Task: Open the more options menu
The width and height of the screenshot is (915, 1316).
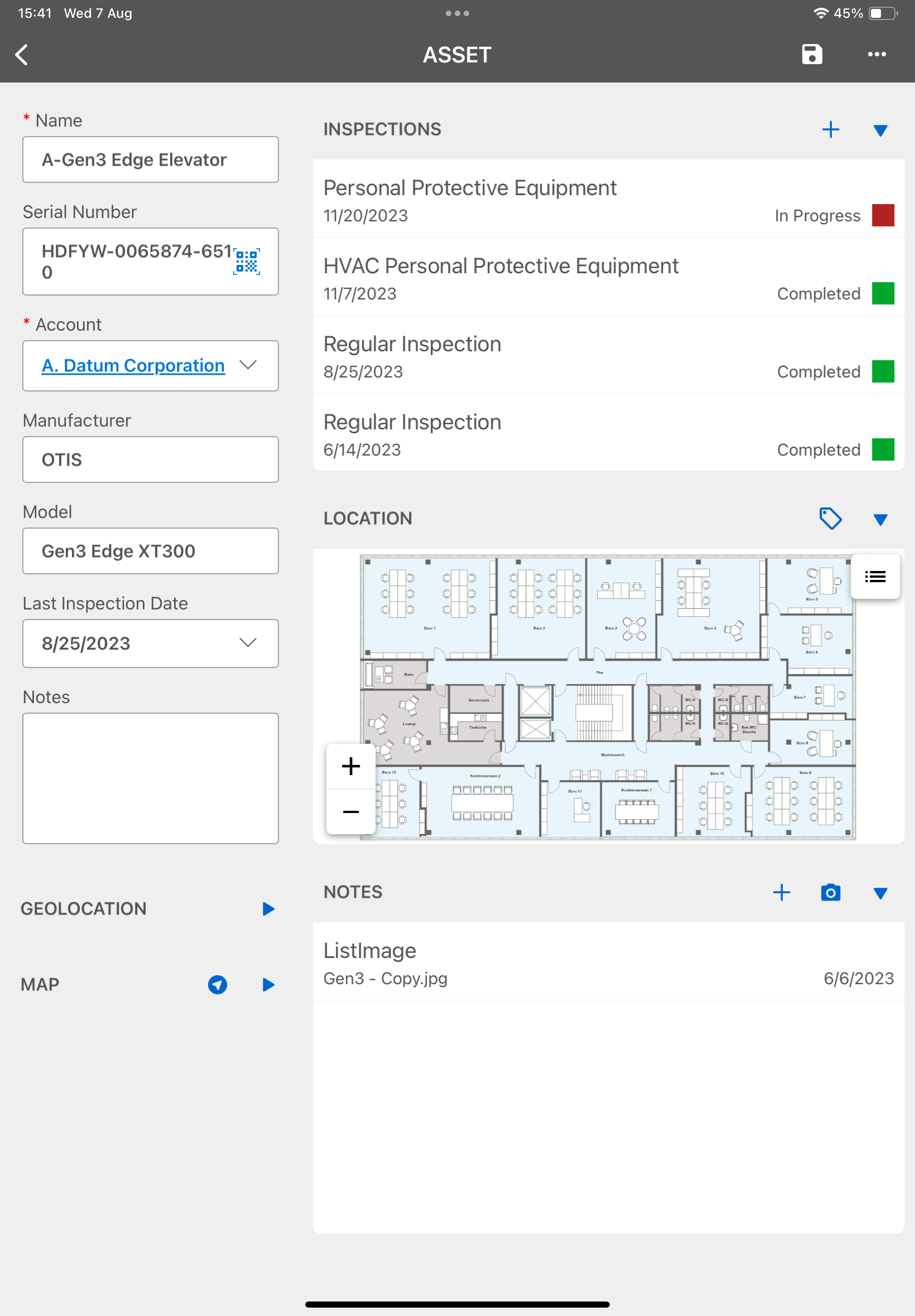Action: tap(877, 55)
